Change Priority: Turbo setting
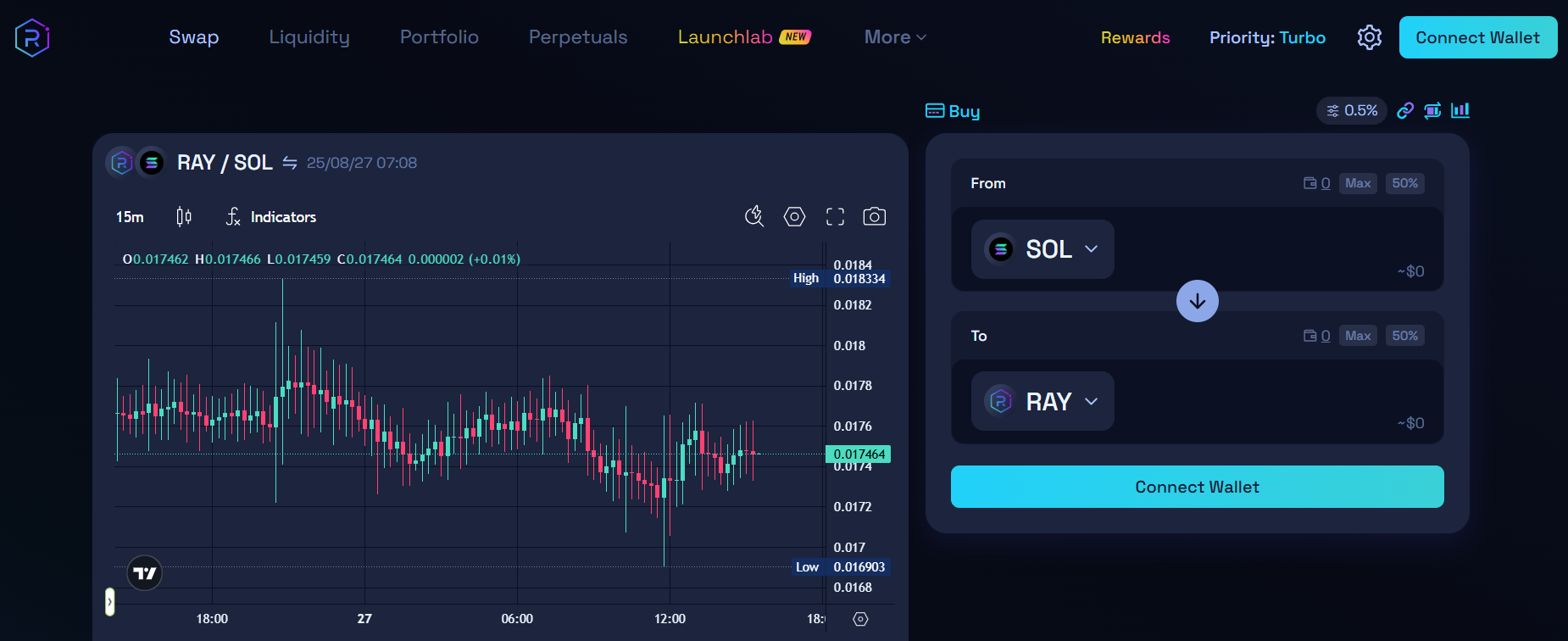Viewport: 1568px width, 641px height. tap(1267, 37)
